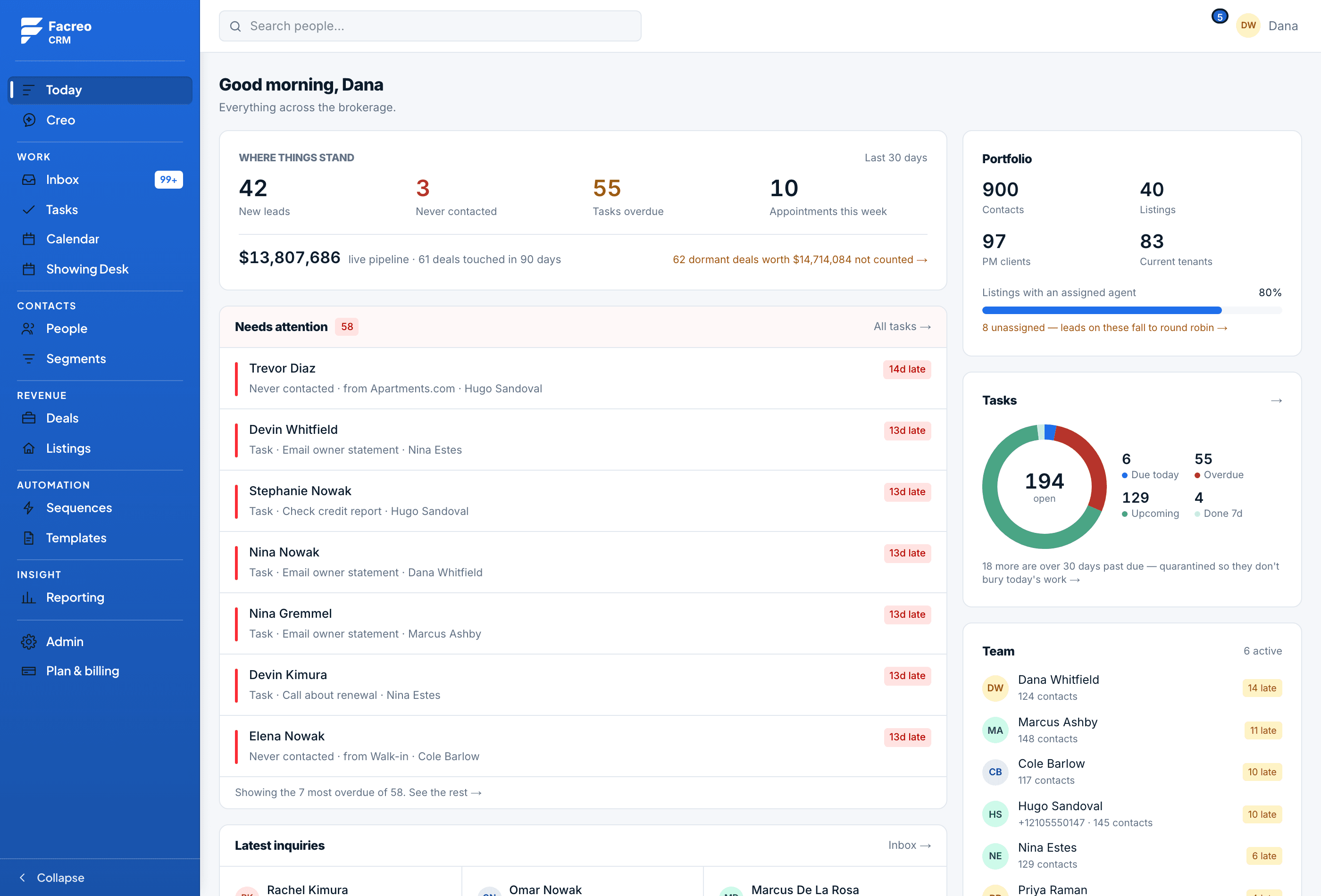
Task: Click the See the rest link
Action: point(445,793)
